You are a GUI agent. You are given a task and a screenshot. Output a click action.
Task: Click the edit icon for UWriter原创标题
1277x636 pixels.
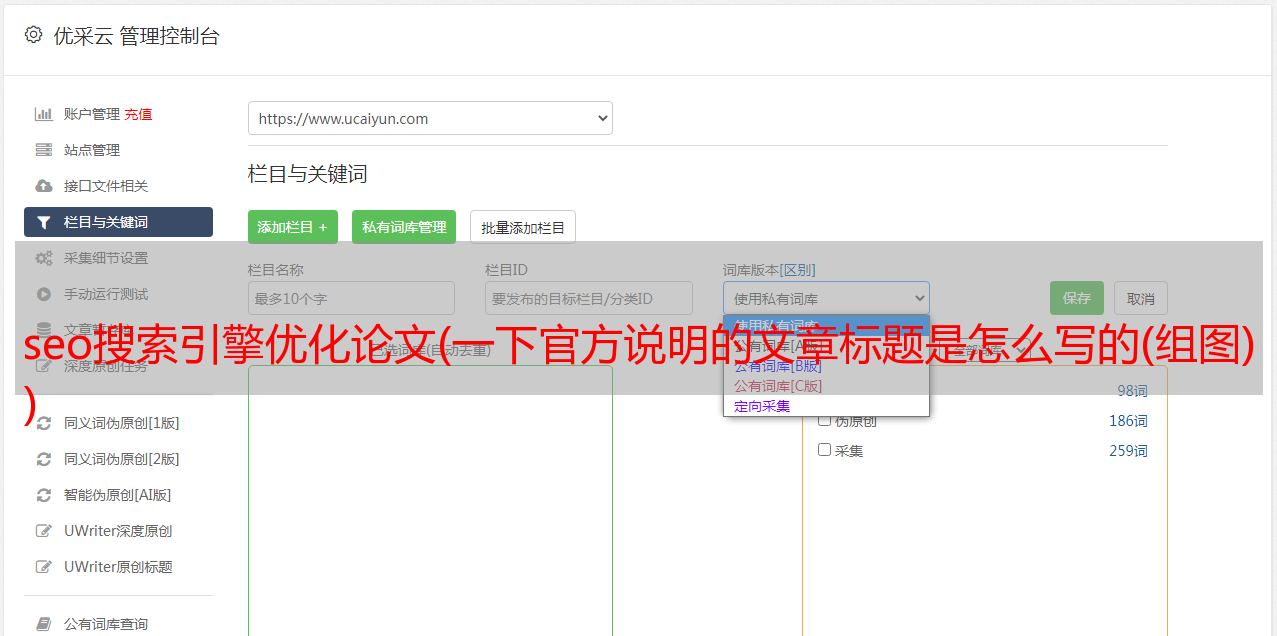(43, 567)
